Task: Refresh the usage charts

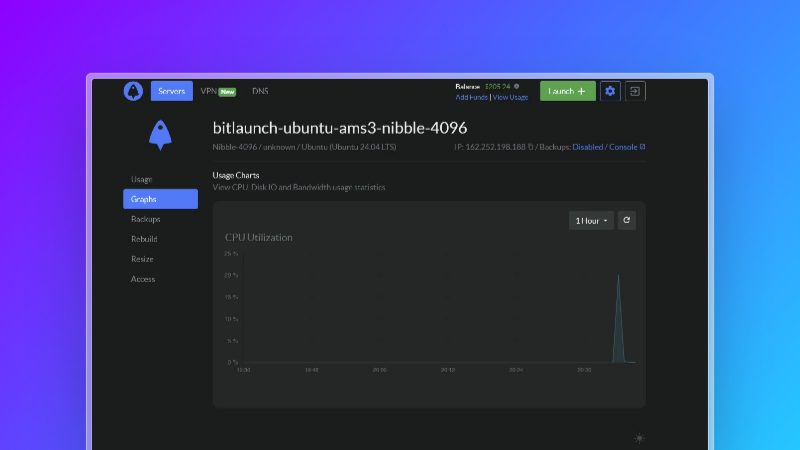Action: [626, 220]
